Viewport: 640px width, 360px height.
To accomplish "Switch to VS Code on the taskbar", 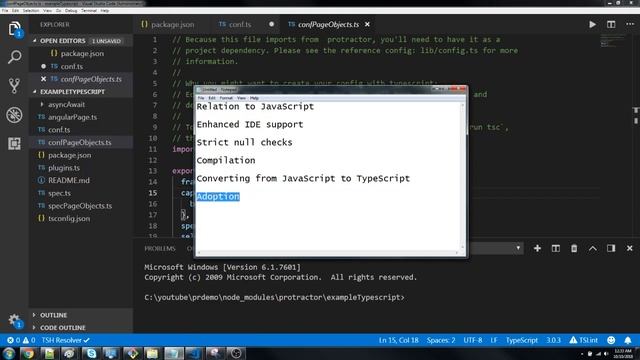I will 194,353.
